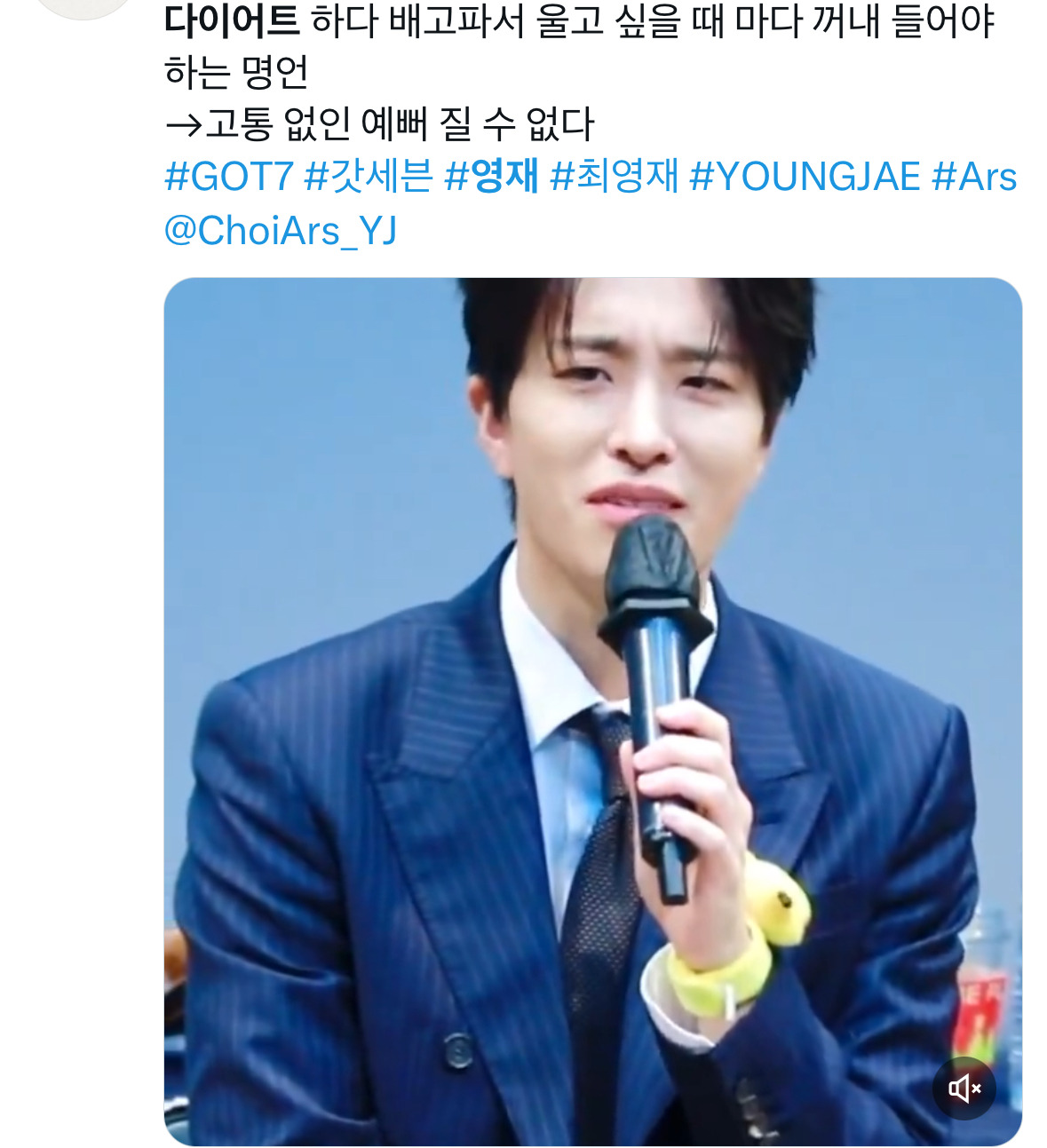This screenshot has height=1148, width=1047.
Task: Click the 하는 명언 text line
Action: point(236,72)
